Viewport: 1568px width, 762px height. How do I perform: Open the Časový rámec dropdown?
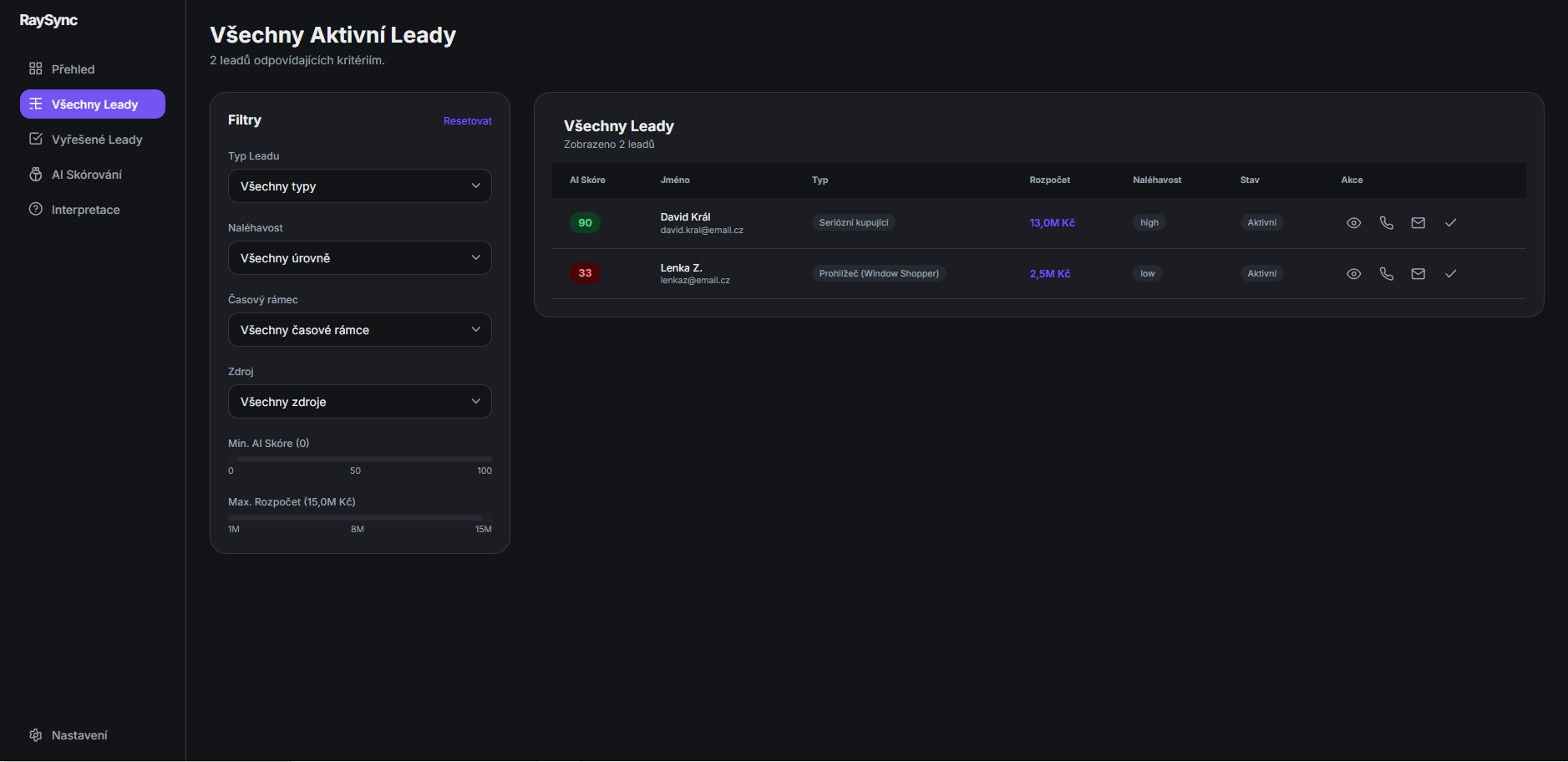359,330
